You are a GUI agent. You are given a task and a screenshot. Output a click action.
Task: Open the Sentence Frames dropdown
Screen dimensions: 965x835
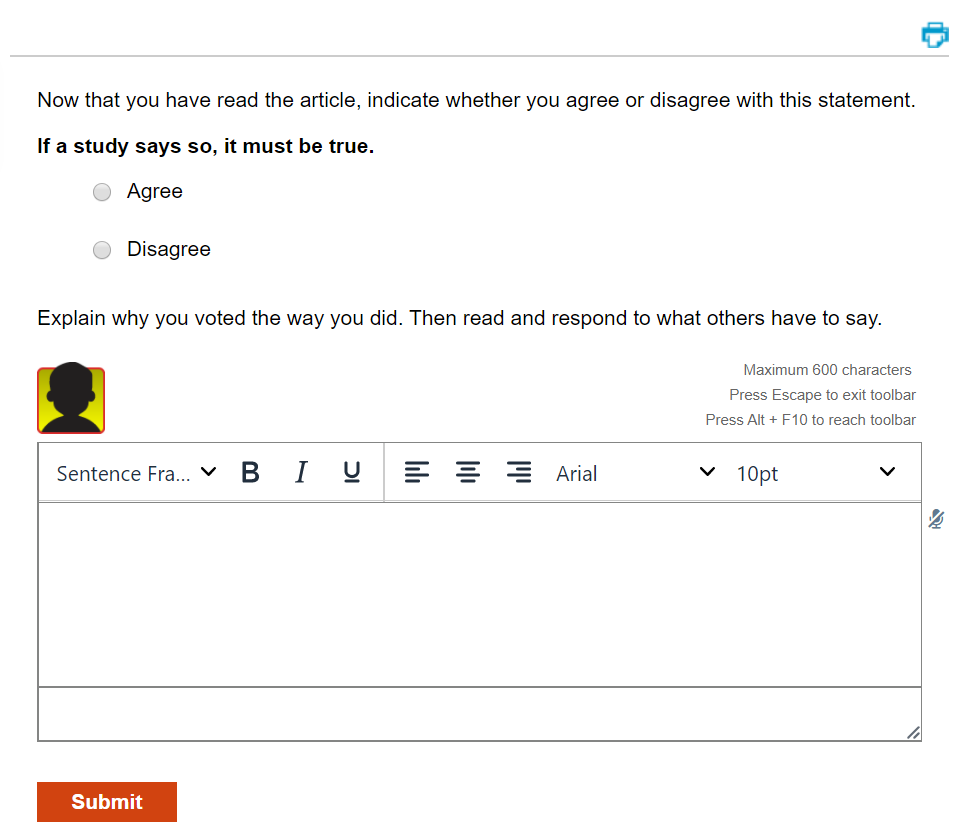pyautogui.click(x=137, y=473)
